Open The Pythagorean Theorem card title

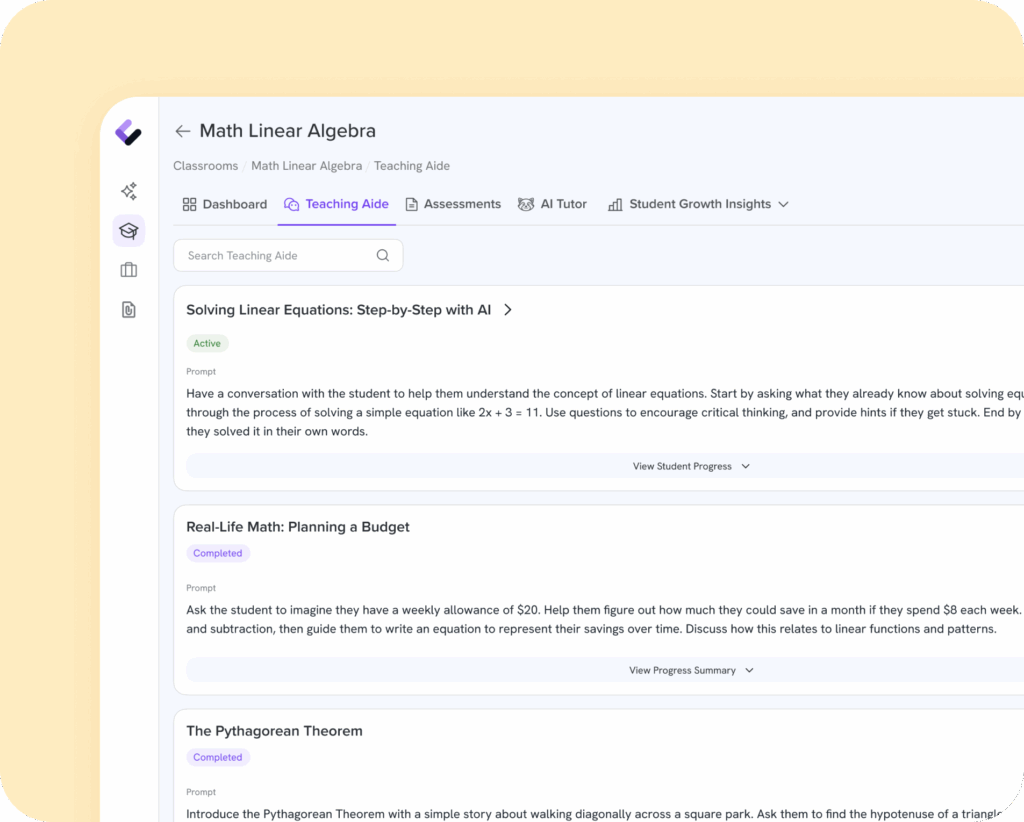tap(274, 731)
